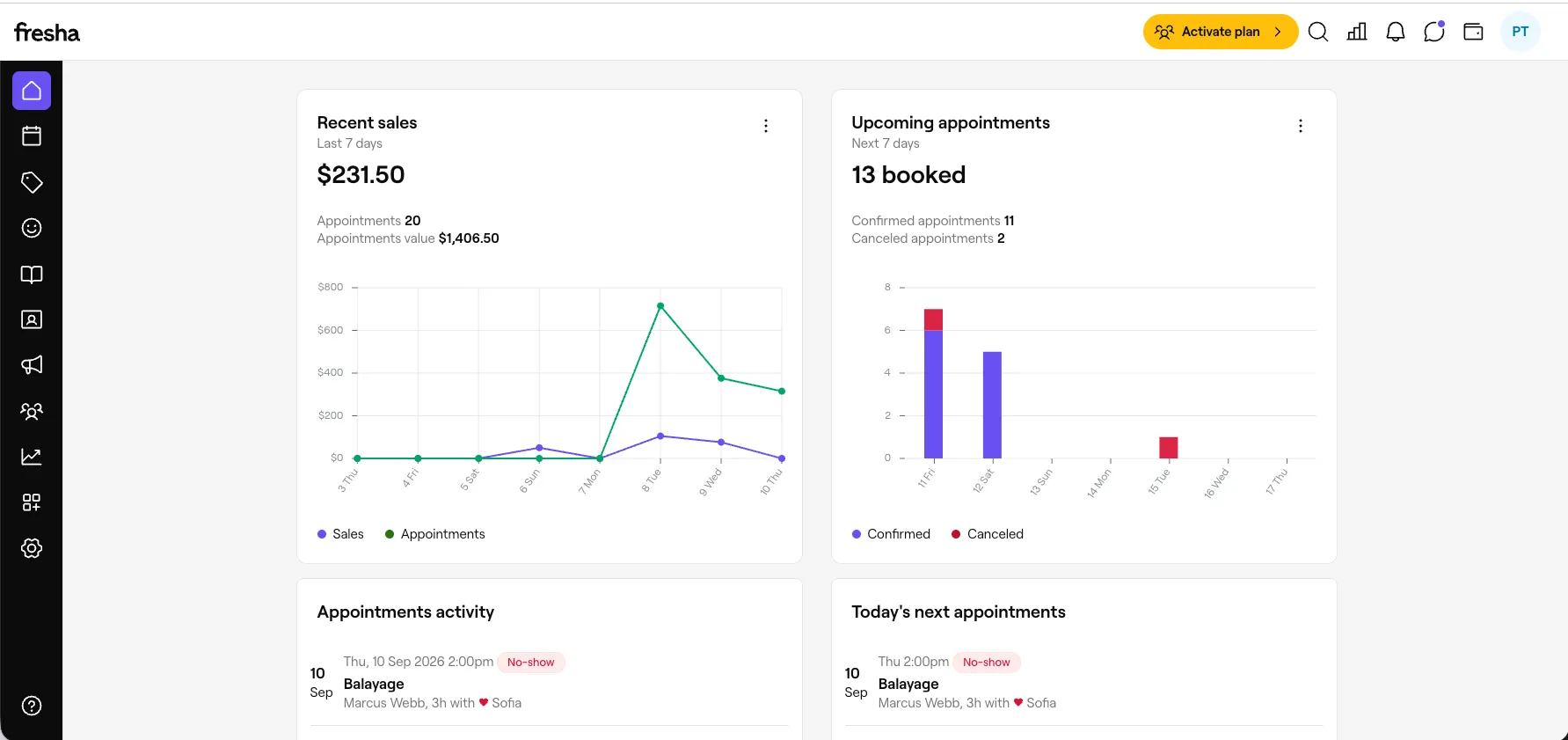Viewport: 1568px width, 740px height.
Task: Click the red canceled bar for 15 Tue
Action: click(1169, 448)
